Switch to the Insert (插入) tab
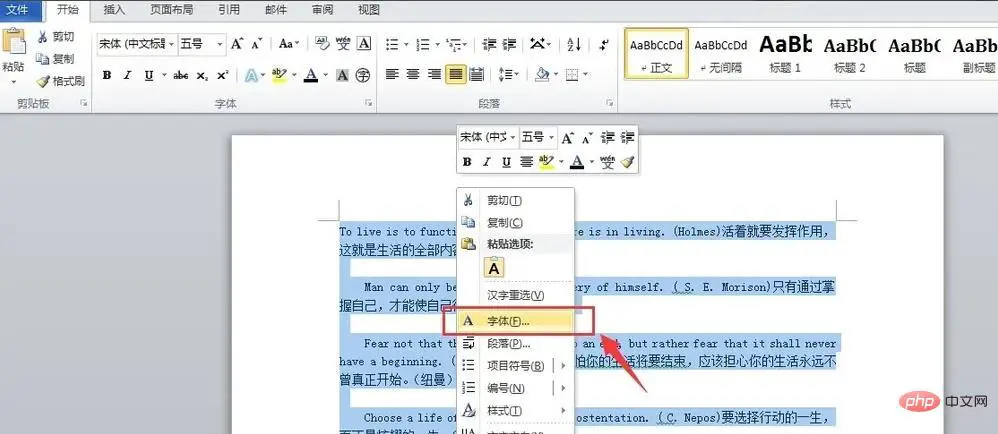The image size is (998, 434). coord(115,10)
